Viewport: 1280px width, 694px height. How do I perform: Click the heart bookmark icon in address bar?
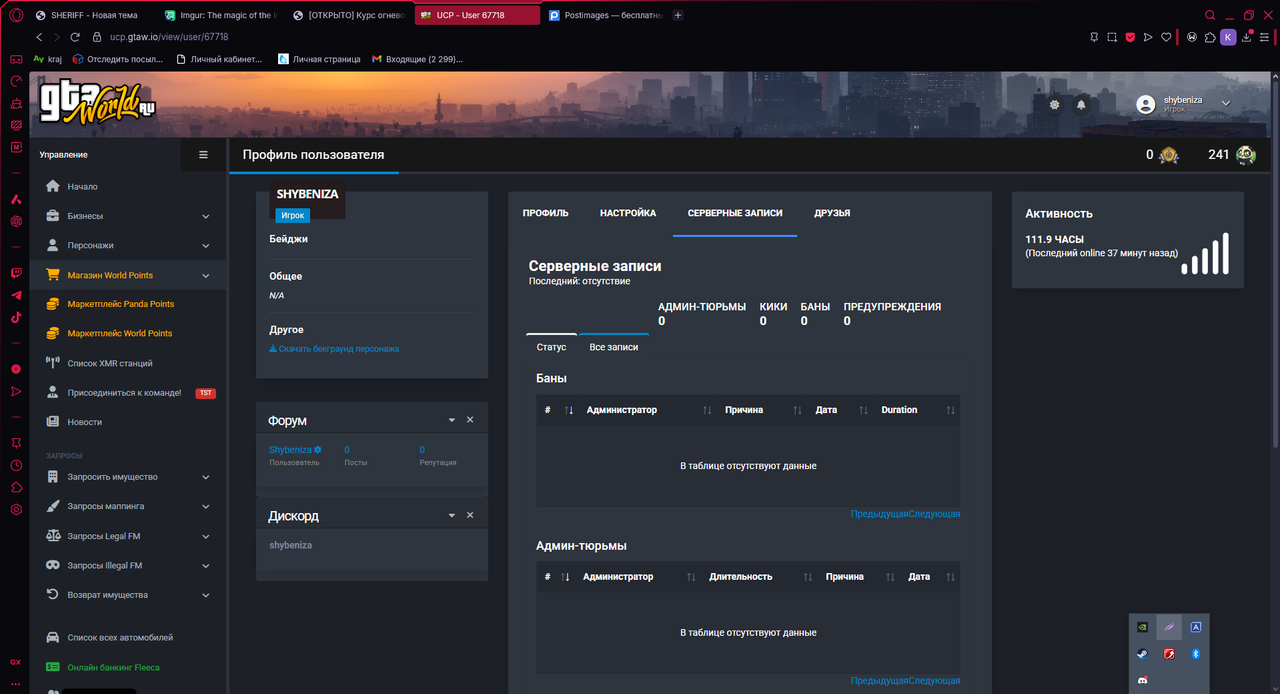pos(1166,37)
